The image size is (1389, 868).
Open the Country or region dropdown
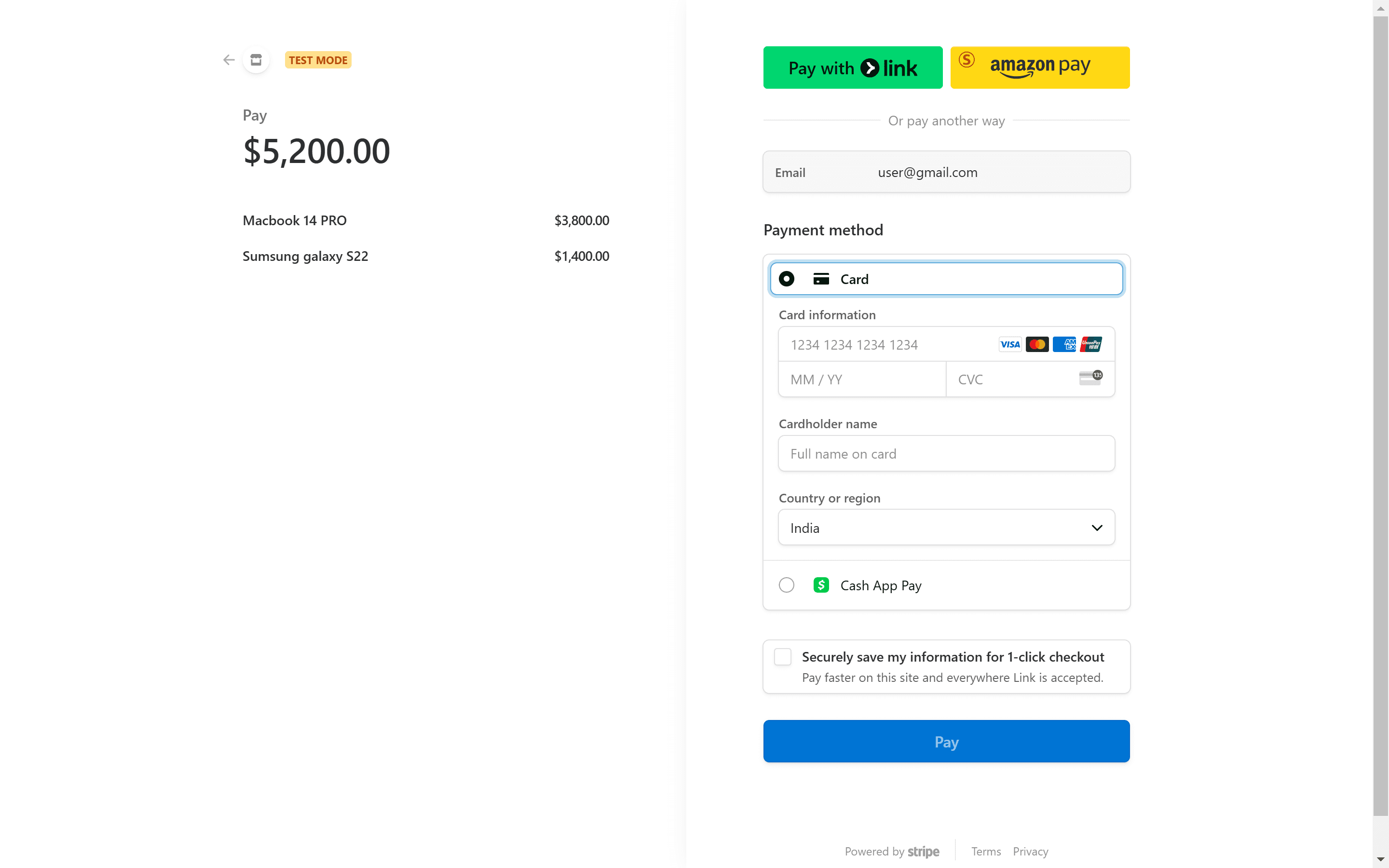[946, 528]
